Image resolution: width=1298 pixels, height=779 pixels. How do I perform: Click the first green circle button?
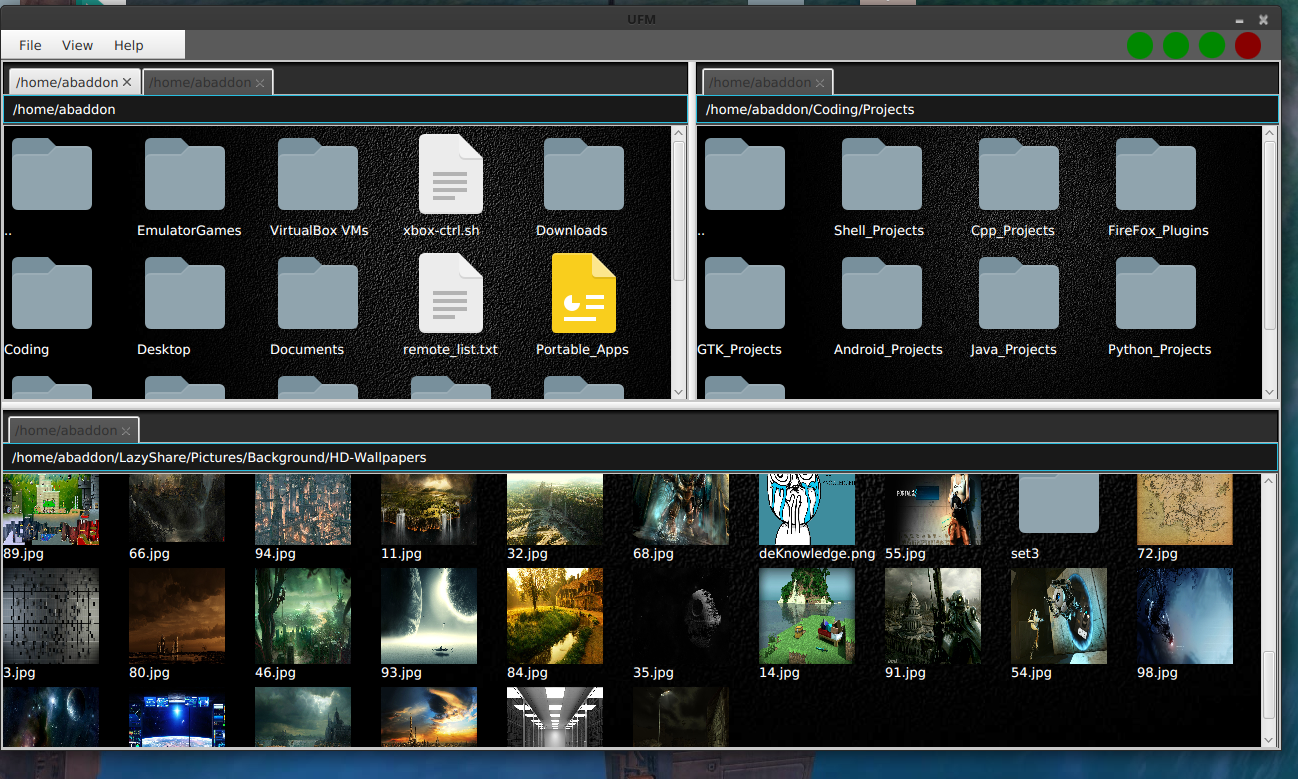click(x=1140, y=45)
